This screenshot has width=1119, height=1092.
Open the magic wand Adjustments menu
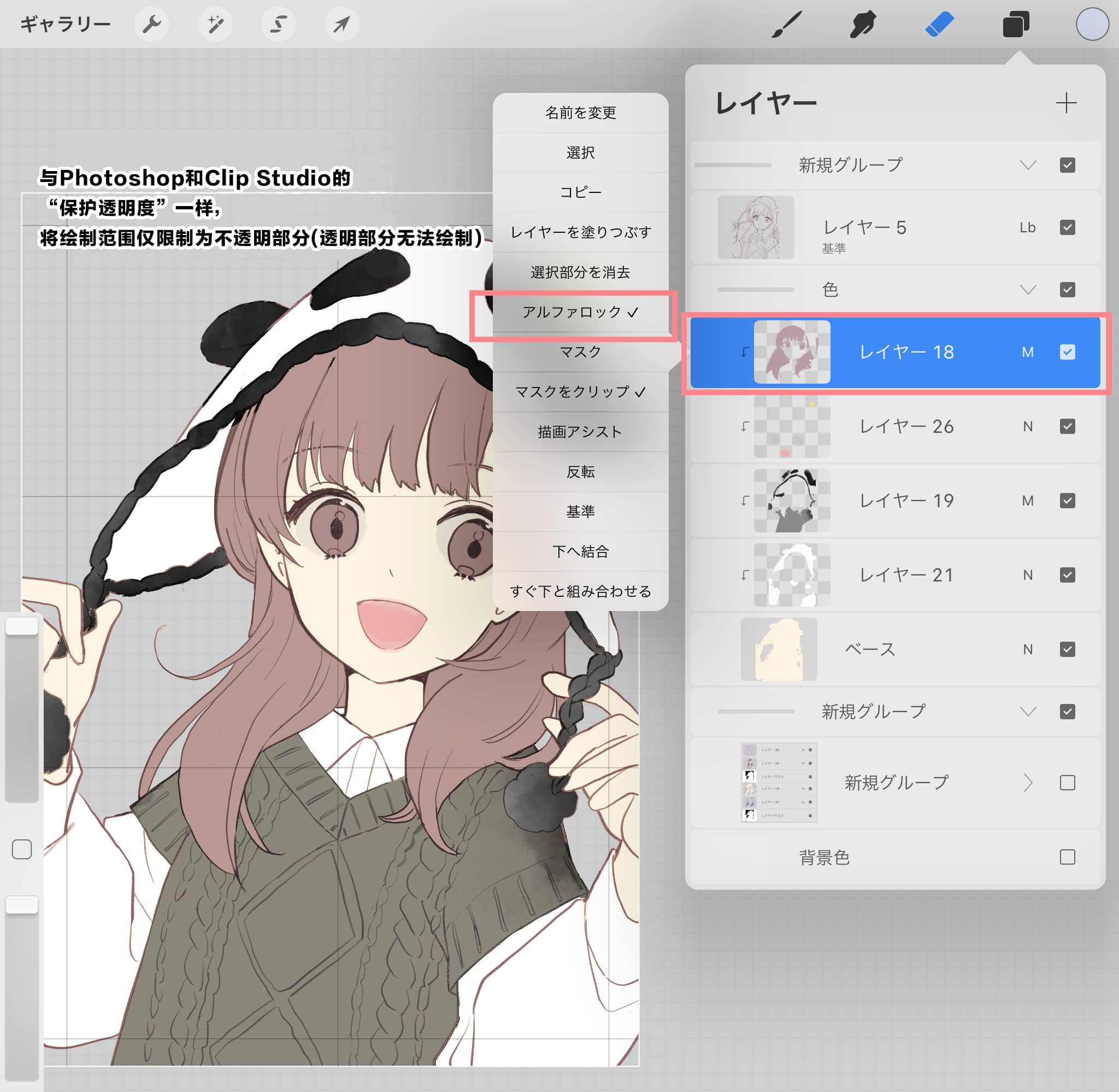[215, 24]
